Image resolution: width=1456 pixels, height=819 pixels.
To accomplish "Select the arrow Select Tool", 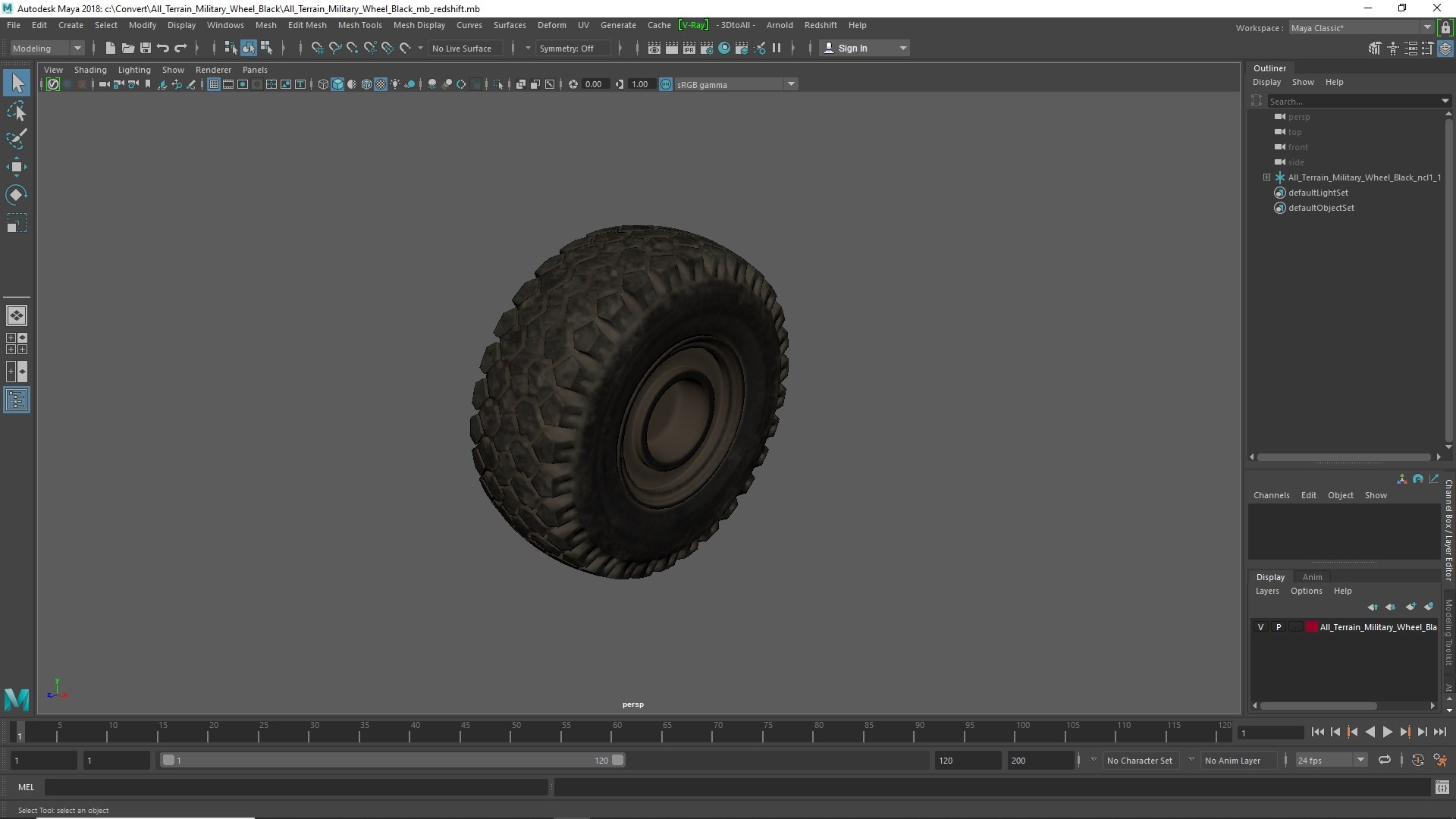I will tap(17, 83).
